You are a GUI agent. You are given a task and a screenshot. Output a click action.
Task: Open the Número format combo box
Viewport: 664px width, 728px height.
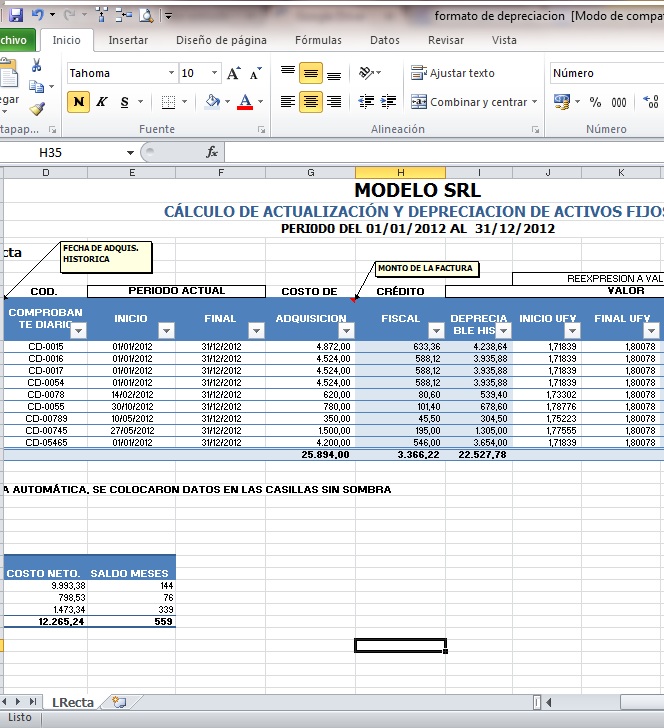pyautogui.click(x=607, y=73)
